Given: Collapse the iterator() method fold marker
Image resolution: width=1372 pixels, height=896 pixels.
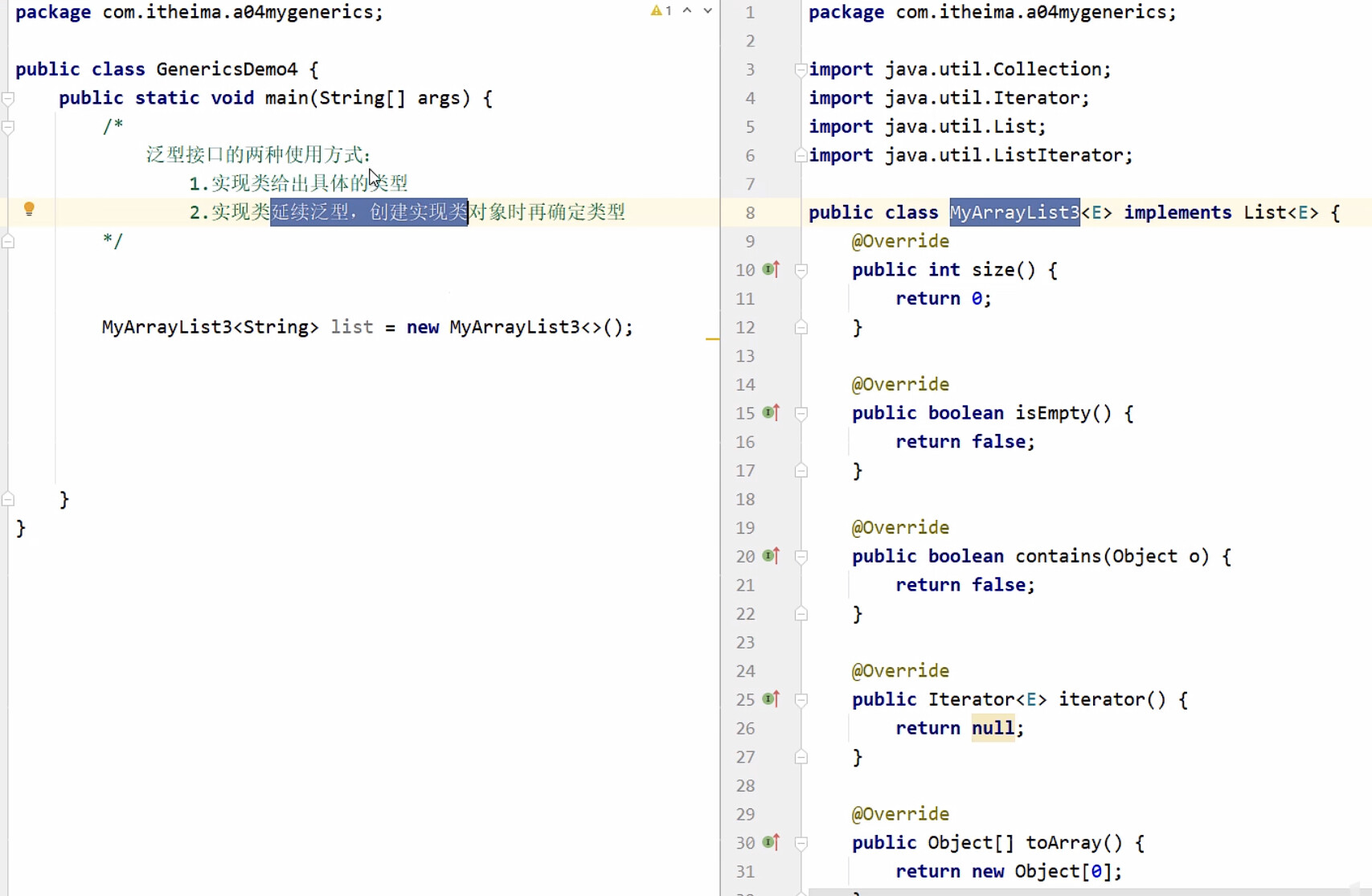Looking at the screenshot, I should click(x=801, y=701).
